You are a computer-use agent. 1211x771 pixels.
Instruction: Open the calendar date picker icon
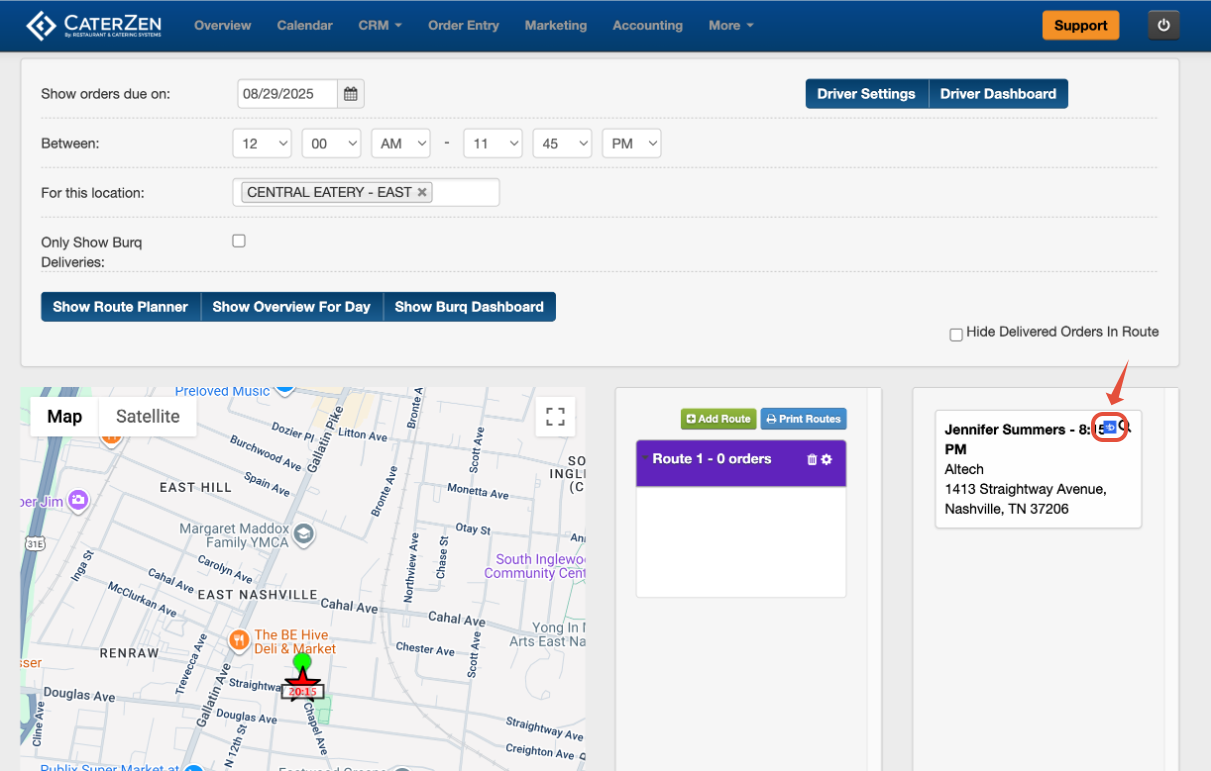(351, 94)
